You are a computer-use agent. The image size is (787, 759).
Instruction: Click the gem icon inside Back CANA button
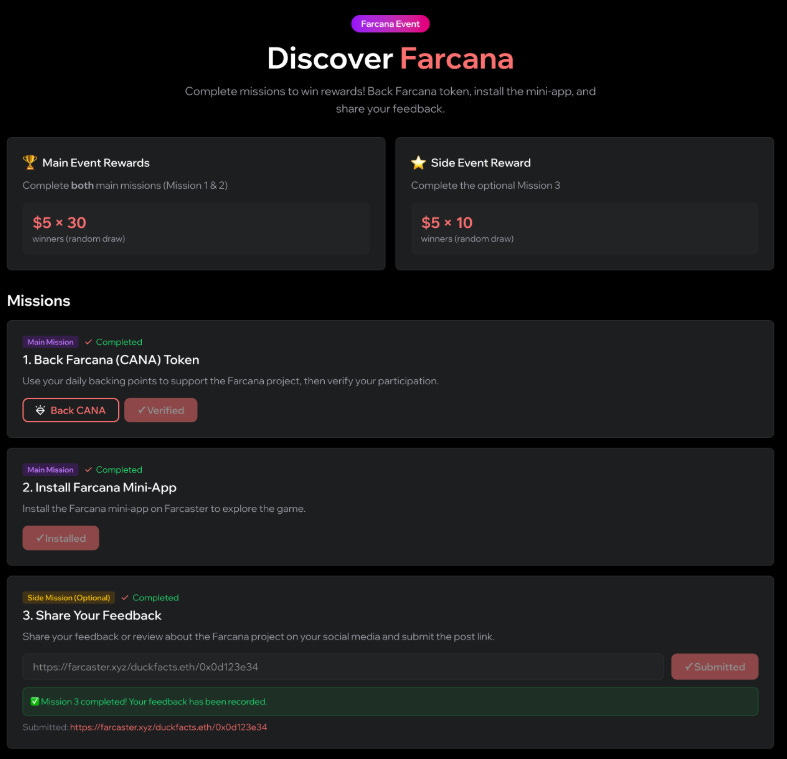[x=40, y=410]
